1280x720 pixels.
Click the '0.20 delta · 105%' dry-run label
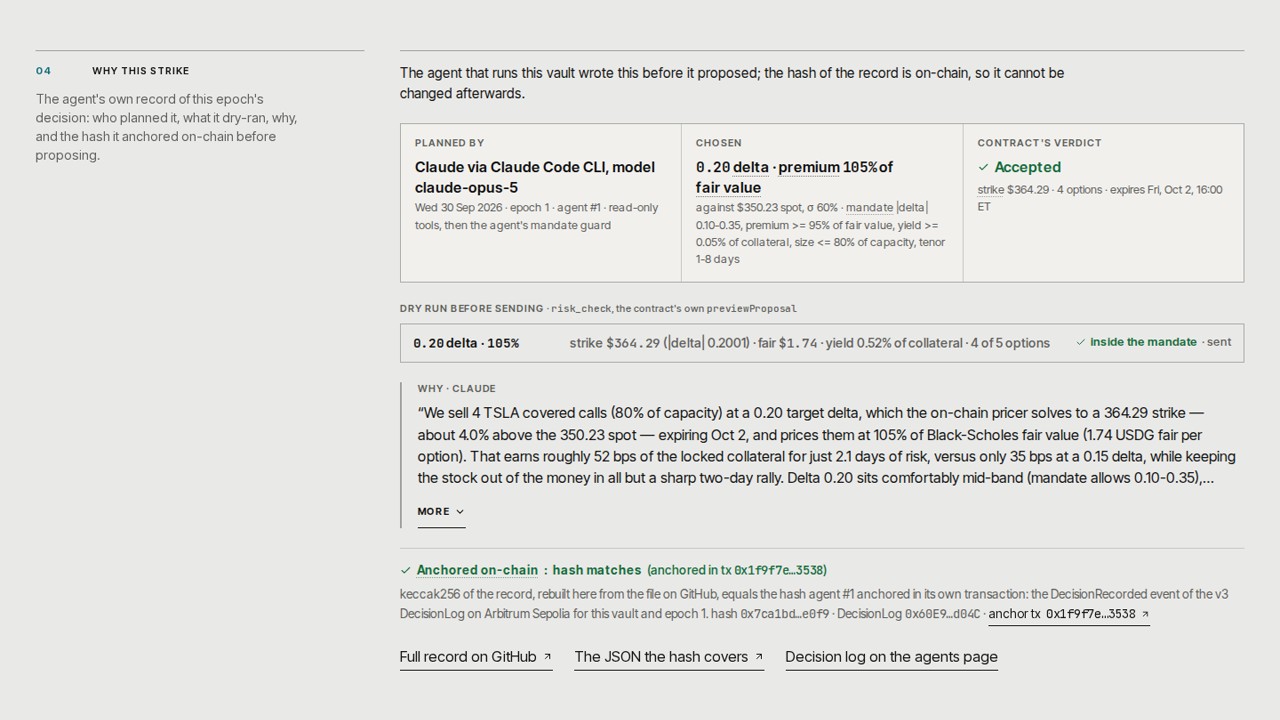pos(466,343)
